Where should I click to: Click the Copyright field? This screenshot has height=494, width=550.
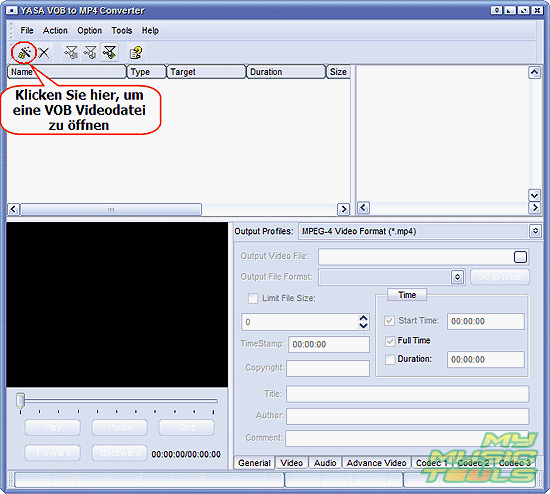coord(328,368)
